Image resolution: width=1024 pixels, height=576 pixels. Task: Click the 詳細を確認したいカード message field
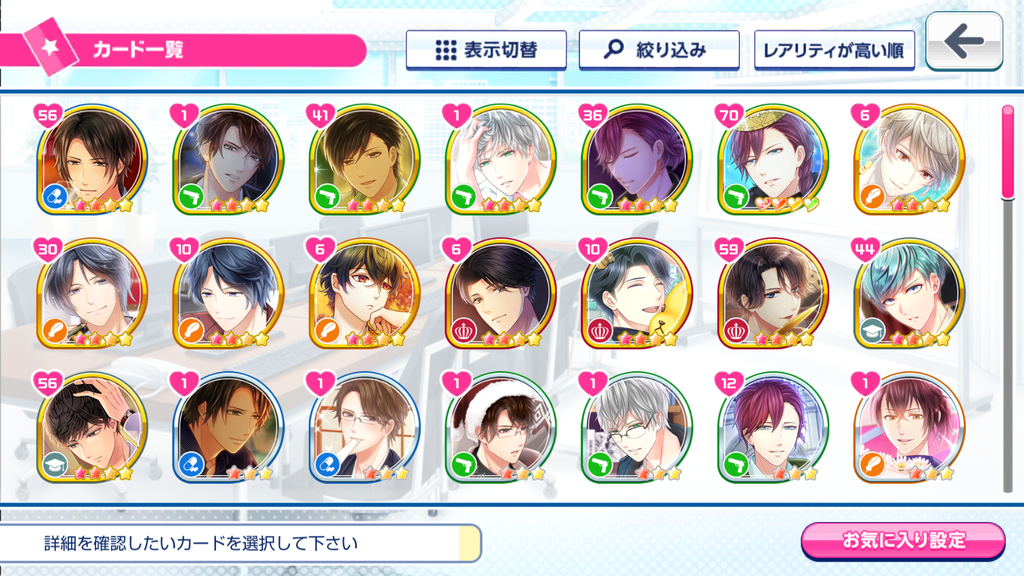pyautogui.click(x=240, y=543)
